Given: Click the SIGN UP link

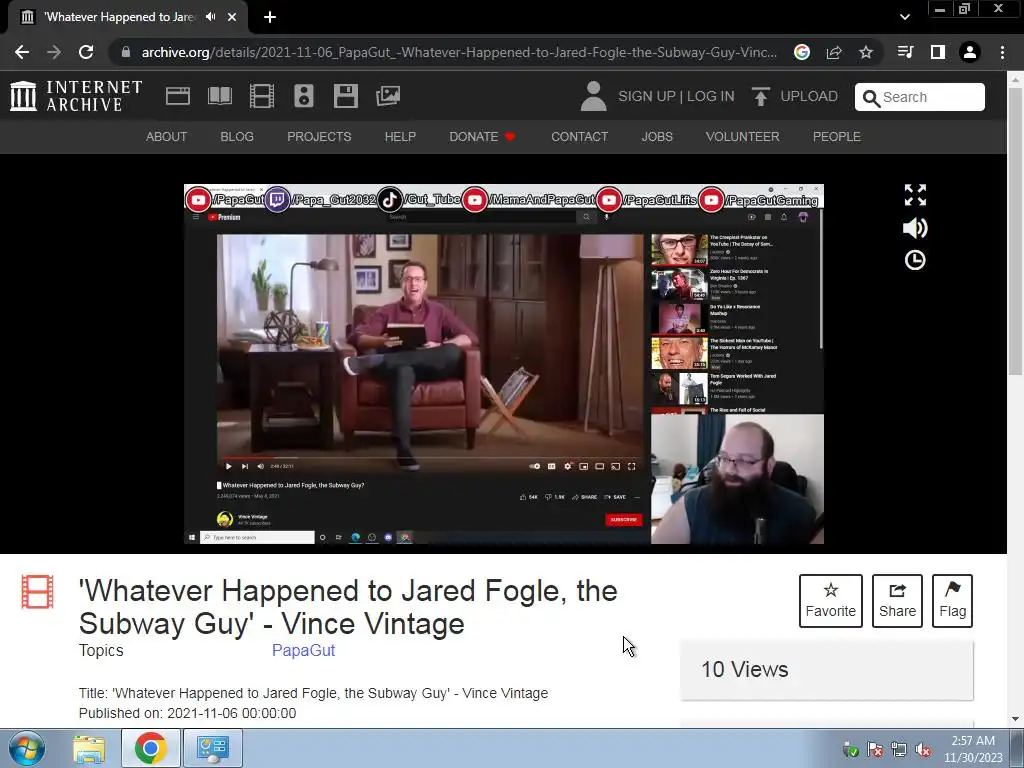Looking at the screenshot, I should [647, 96].
